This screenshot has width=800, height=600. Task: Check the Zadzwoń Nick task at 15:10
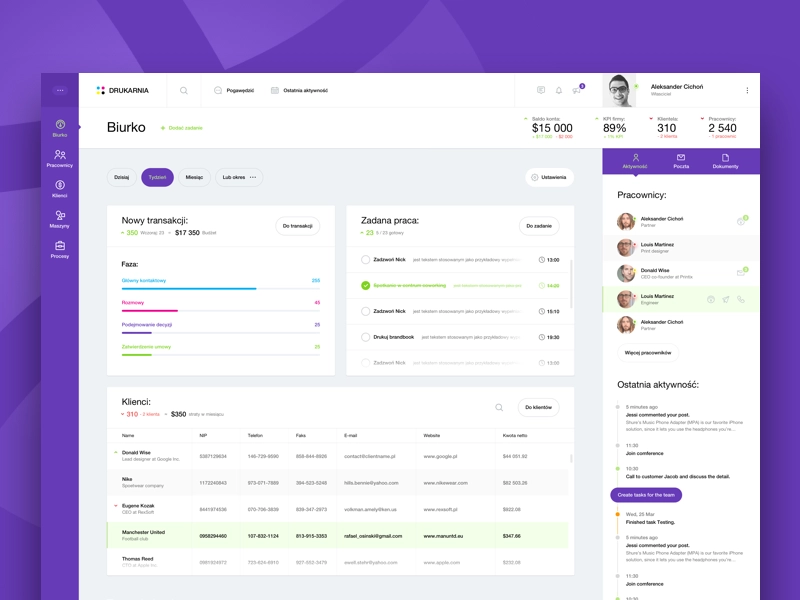[x=365, y=311]
